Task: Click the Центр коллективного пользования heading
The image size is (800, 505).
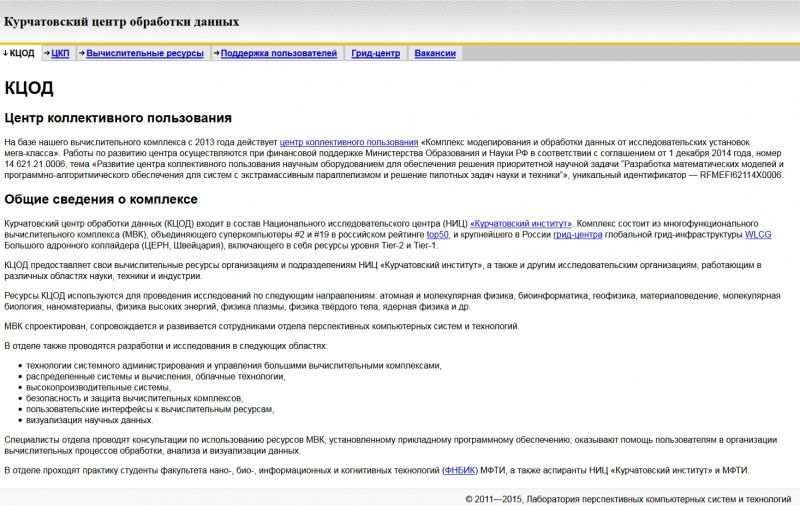Action: point(118,118)
